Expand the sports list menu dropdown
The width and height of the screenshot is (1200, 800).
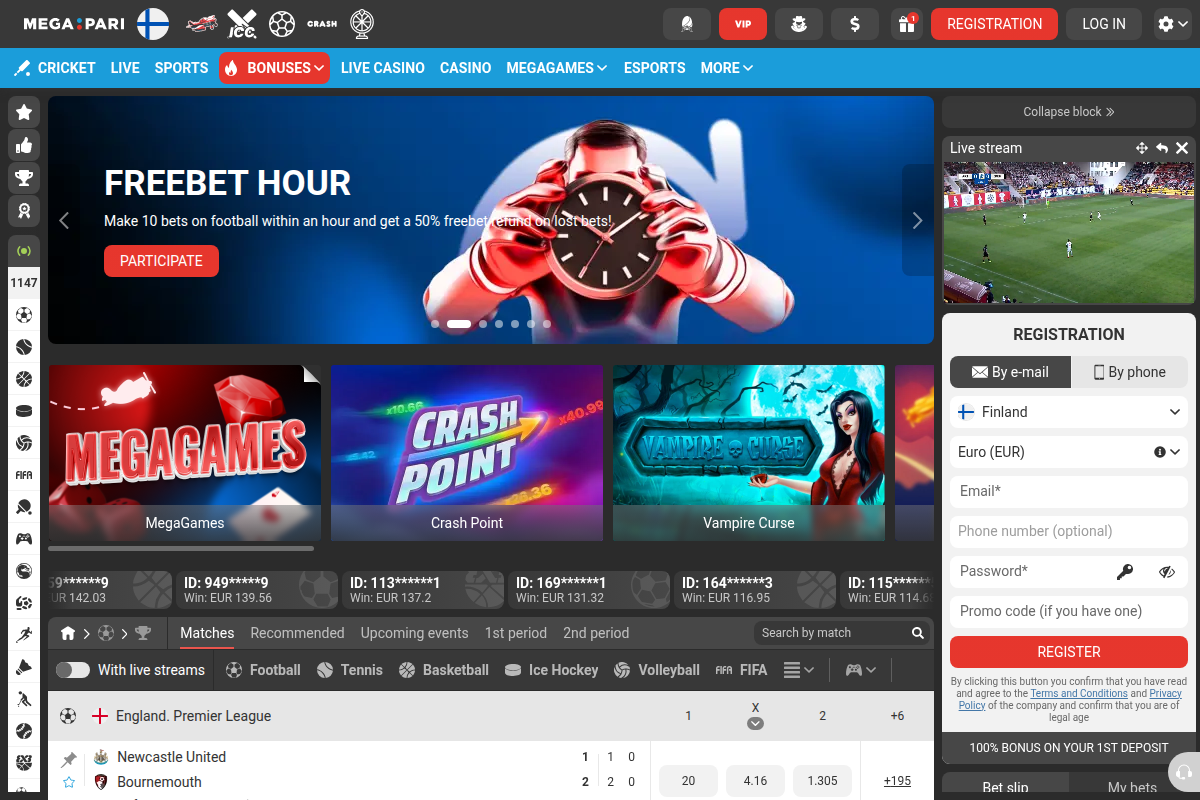(x=799, y=670)
